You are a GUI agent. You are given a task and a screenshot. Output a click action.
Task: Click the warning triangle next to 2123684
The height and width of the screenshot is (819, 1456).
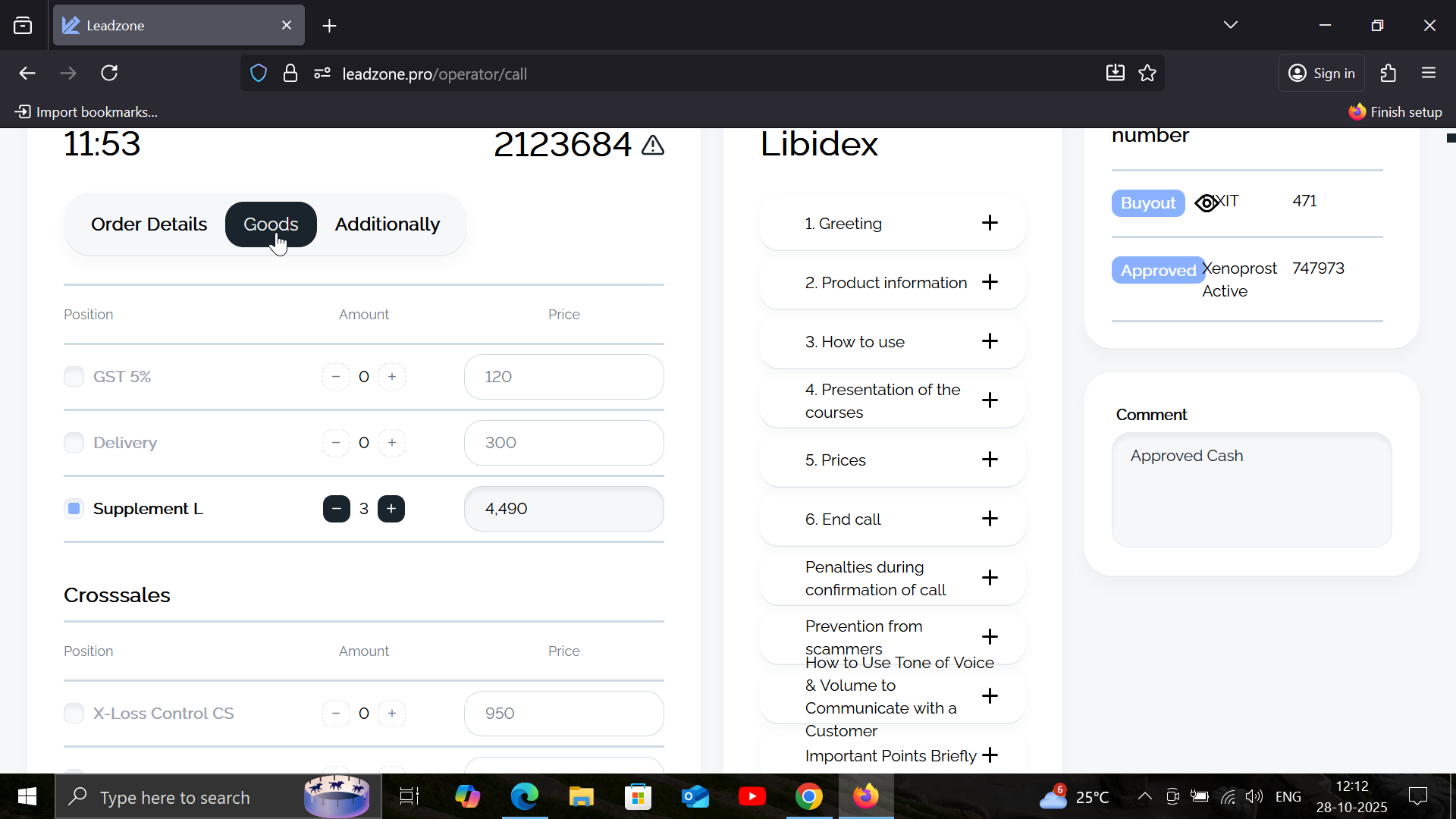coord(653,145)
